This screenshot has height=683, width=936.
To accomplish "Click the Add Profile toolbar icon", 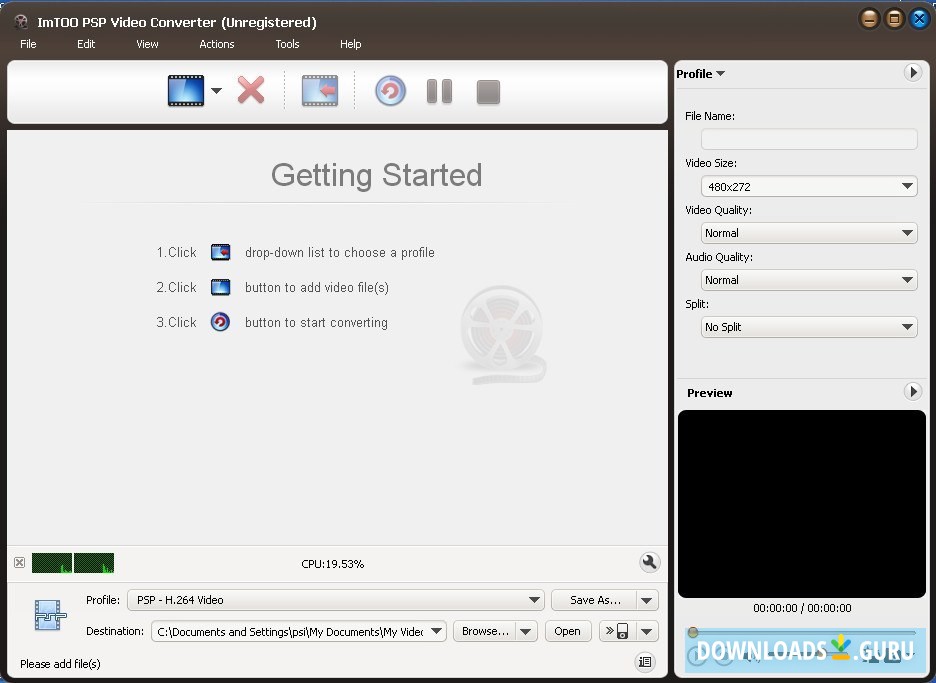I will (x=320, y=91).
